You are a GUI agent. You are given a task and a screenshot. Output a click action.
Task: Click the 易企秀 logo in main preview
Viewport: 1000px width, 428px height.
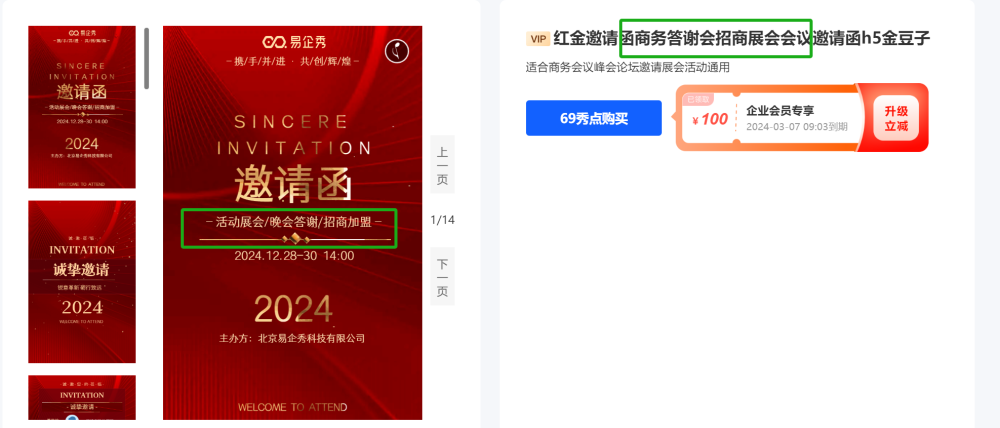pos(293,43)
